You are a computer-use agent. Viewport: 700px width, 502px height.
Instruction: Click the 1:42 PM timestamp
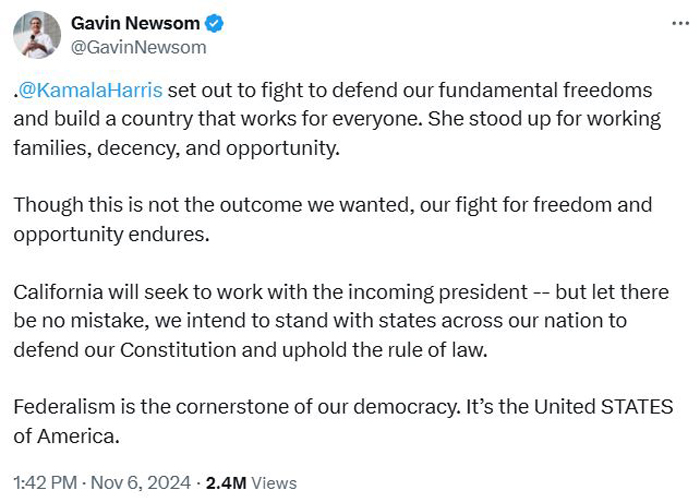click(45, 483)
